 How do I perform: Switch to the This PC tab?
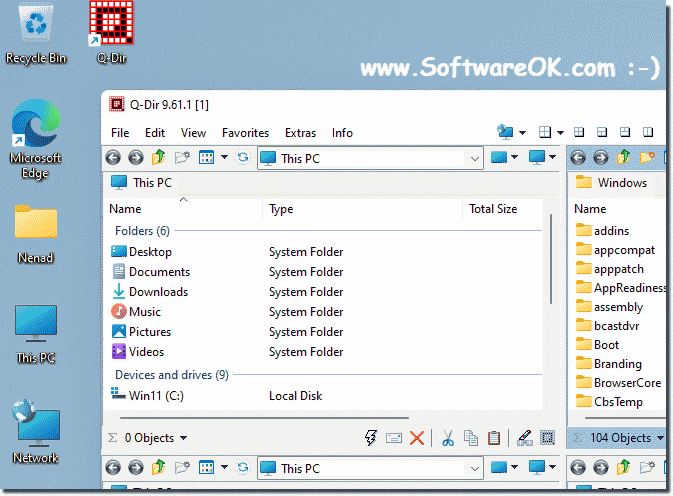[x=142, y=183]
